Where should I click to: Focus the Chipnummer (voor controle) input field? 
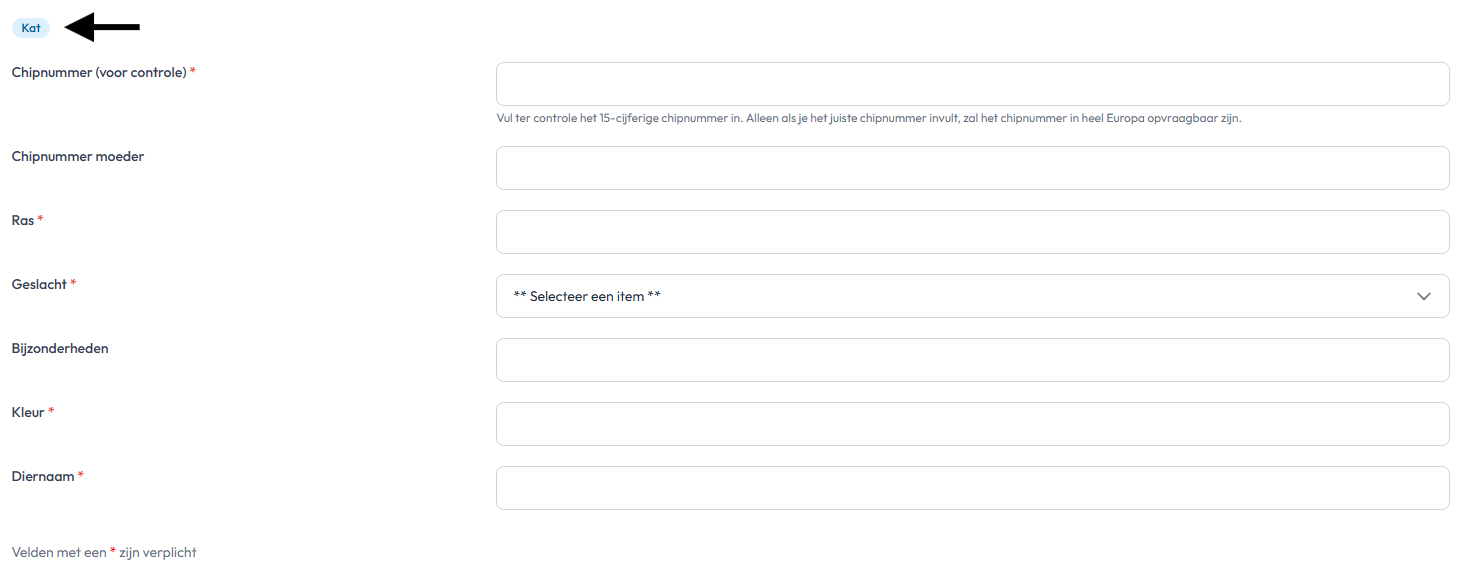click(972, 84)
